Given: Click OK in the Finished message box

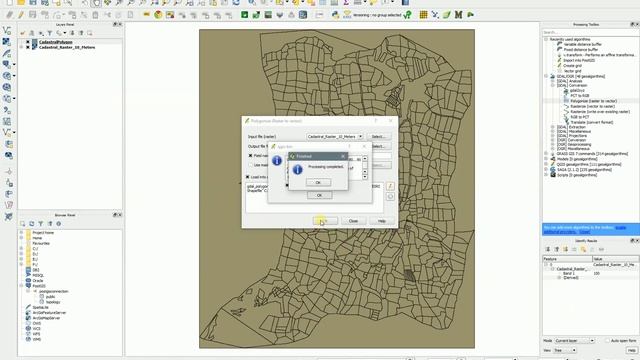Looking at the screenshot, I should [x=318, y=182].
